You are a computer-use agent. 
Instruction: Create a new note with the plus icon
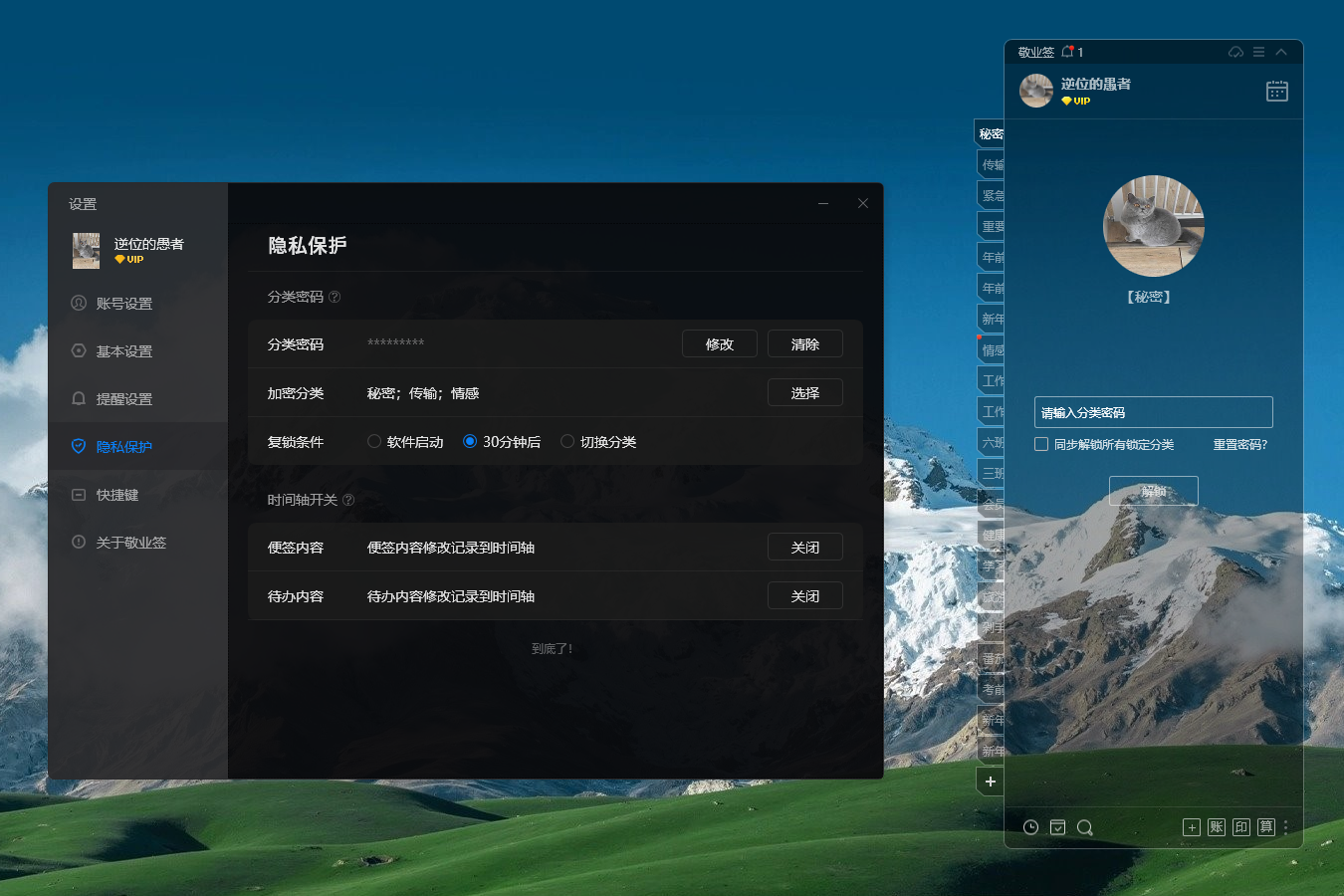(1192, 827)
